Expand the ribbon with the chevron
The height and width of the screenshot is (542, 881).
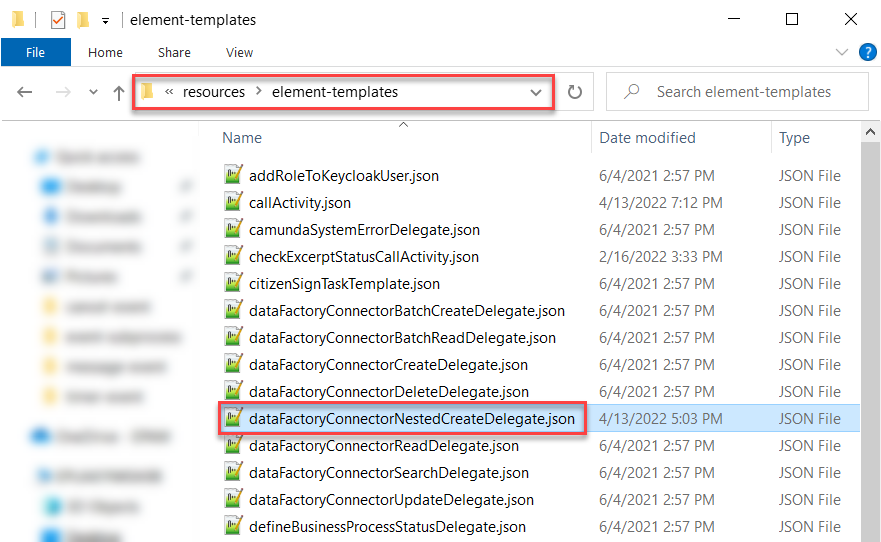(x=840, y=52)
